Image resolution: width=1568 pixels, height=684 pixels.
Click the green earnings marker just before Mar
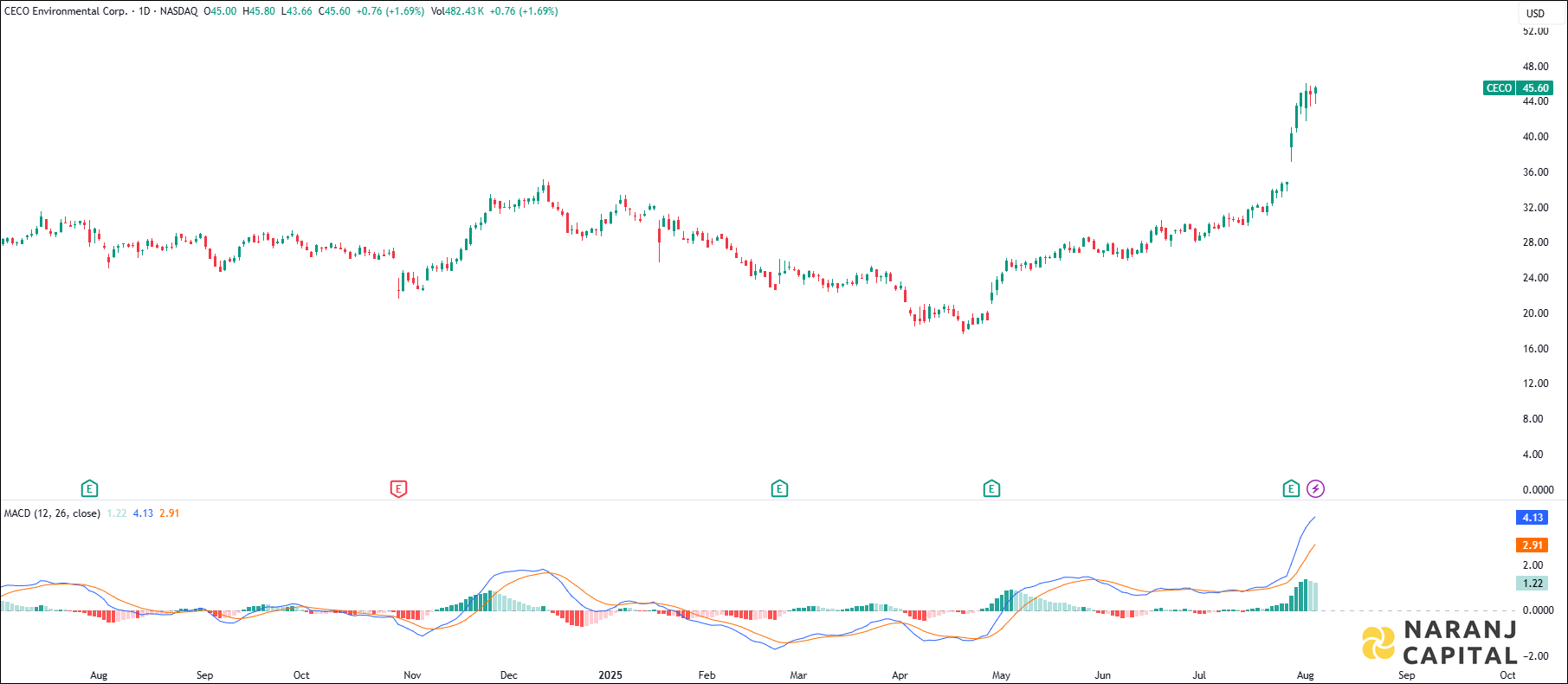779,489
